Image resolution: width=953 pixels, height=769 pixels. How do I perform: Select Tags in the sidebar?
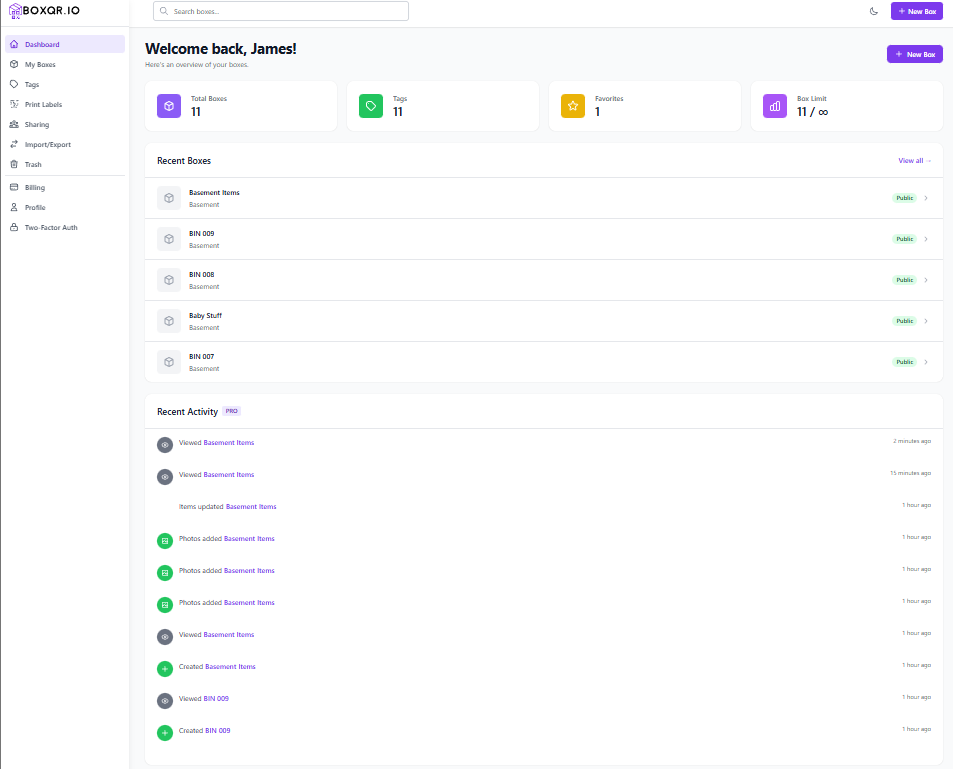pos(30,84)
